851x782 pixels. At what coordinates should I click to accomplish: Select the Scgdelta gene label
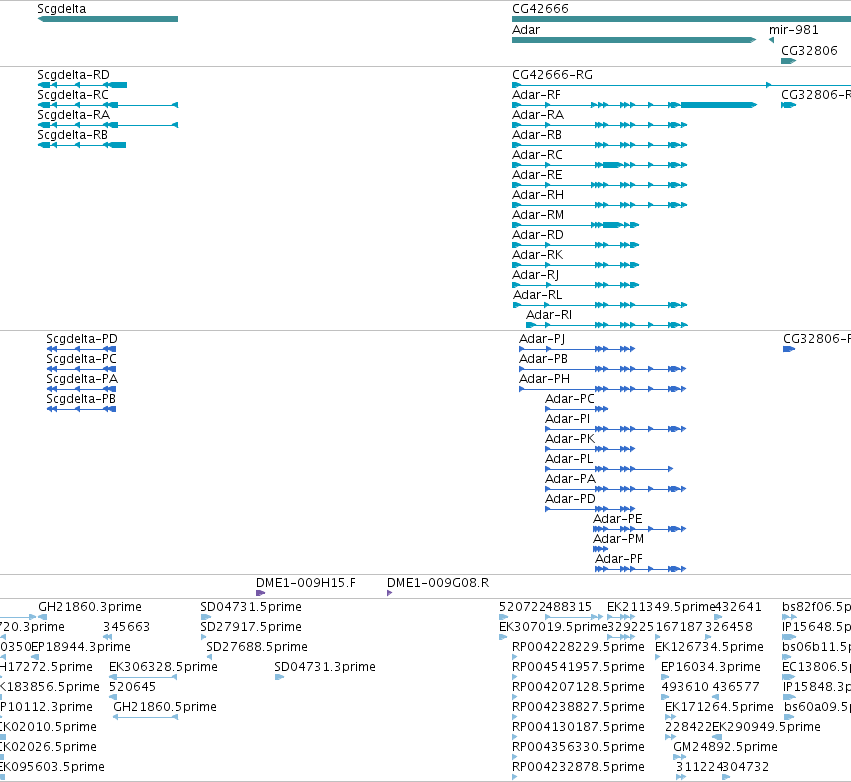pyautogui.click(x=61, y=9)
